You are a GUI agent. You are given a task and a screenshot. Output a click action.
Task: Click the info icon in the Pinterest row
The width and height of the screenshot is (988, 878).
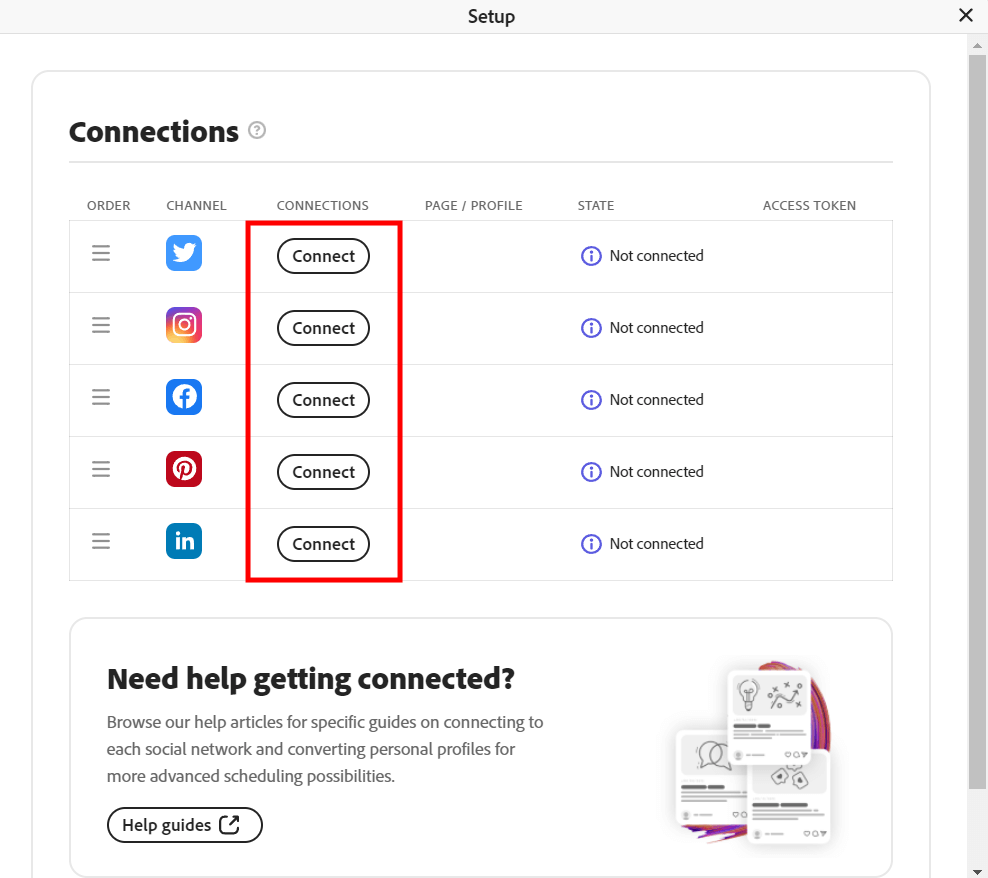pyautogui.click(x=591, y=471)
